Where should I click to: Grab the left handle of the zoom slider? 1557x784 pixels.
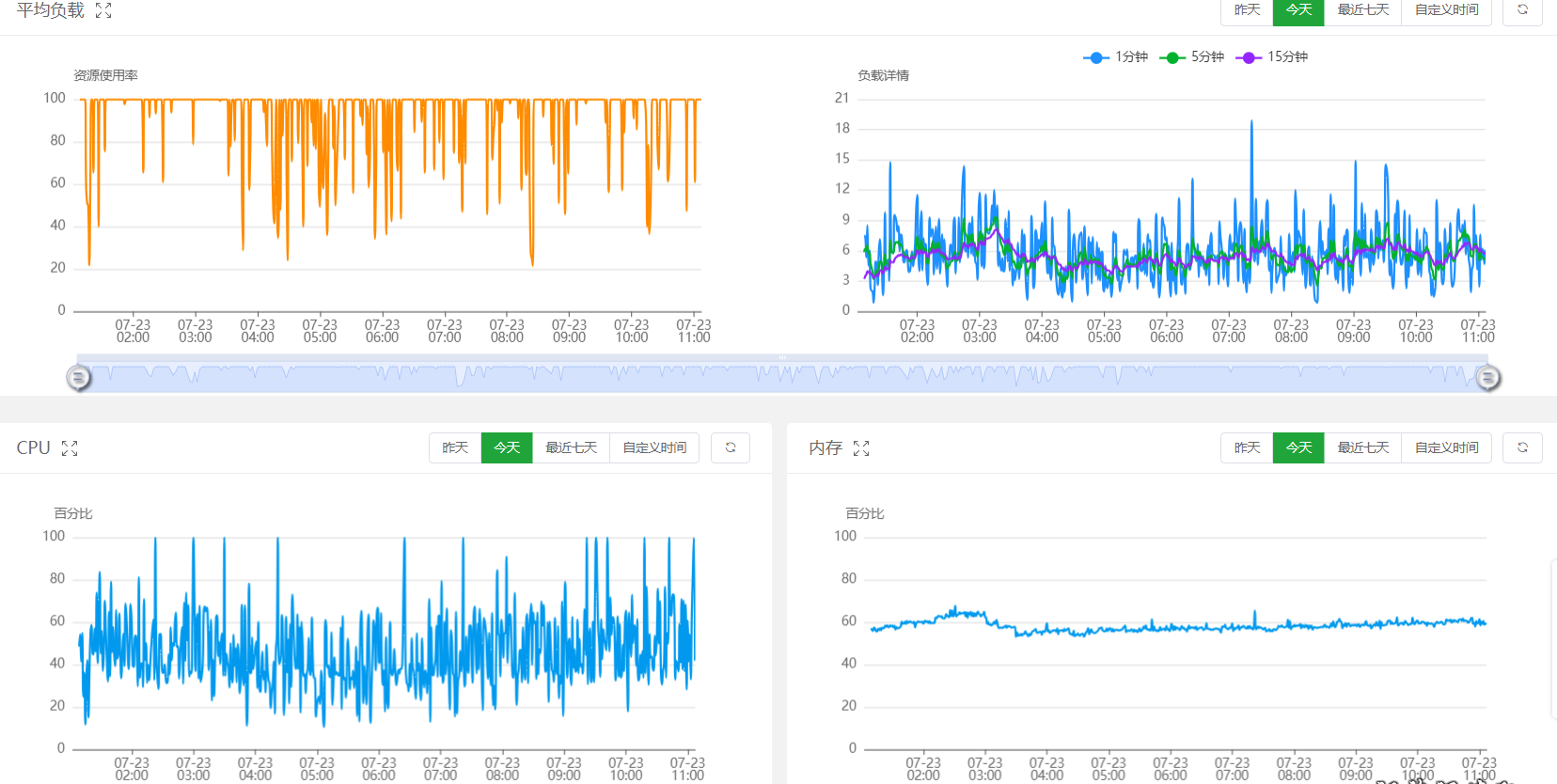coord(79,378)
